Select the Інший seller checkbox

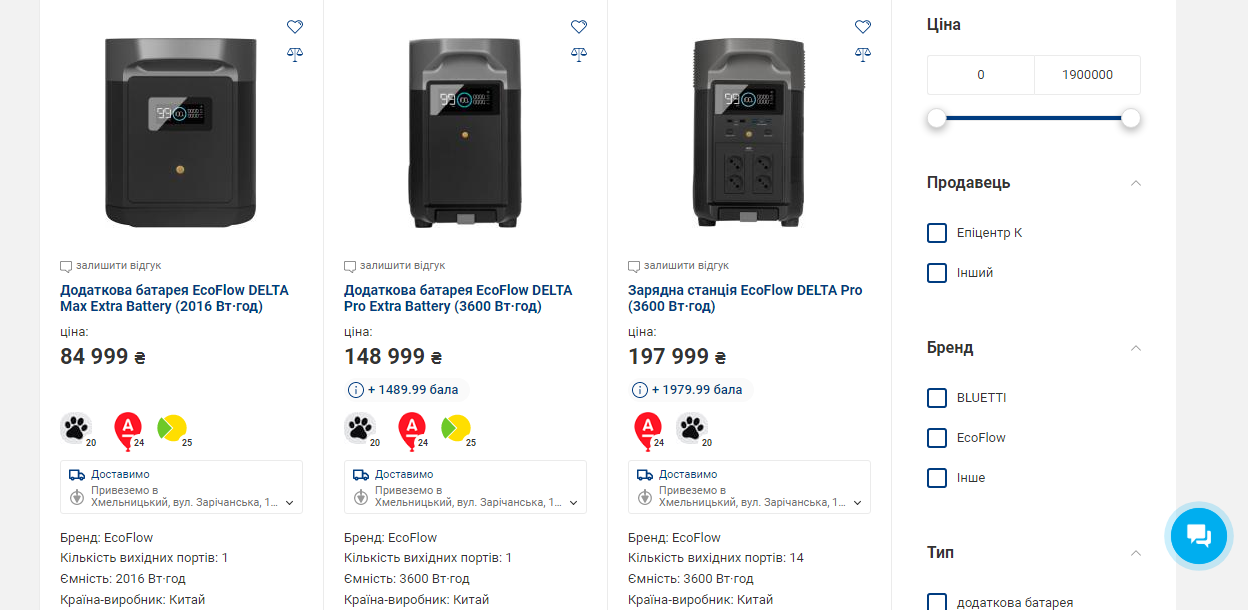tap(937, 273)
